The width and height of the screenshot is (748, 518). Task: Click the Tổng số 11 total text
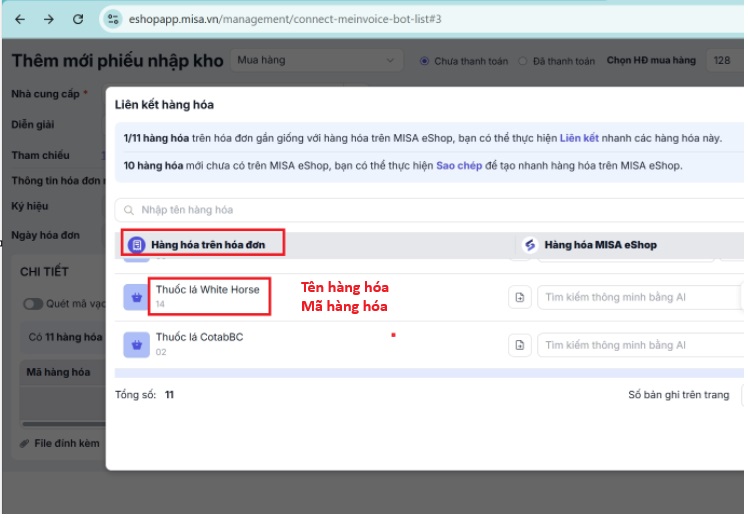(145, 394)
